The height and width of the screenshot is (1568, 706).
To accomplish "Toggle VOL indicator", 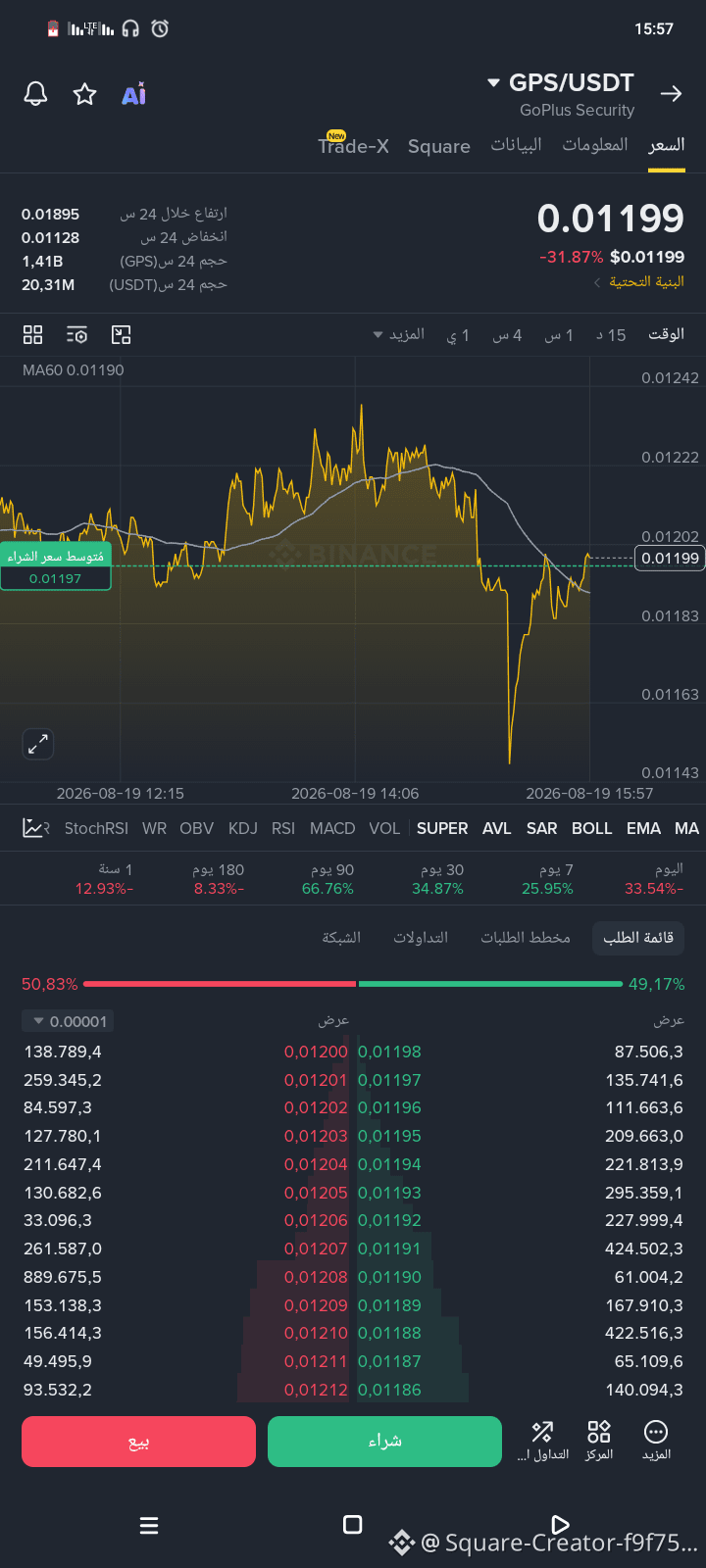I will coord(384,828).
